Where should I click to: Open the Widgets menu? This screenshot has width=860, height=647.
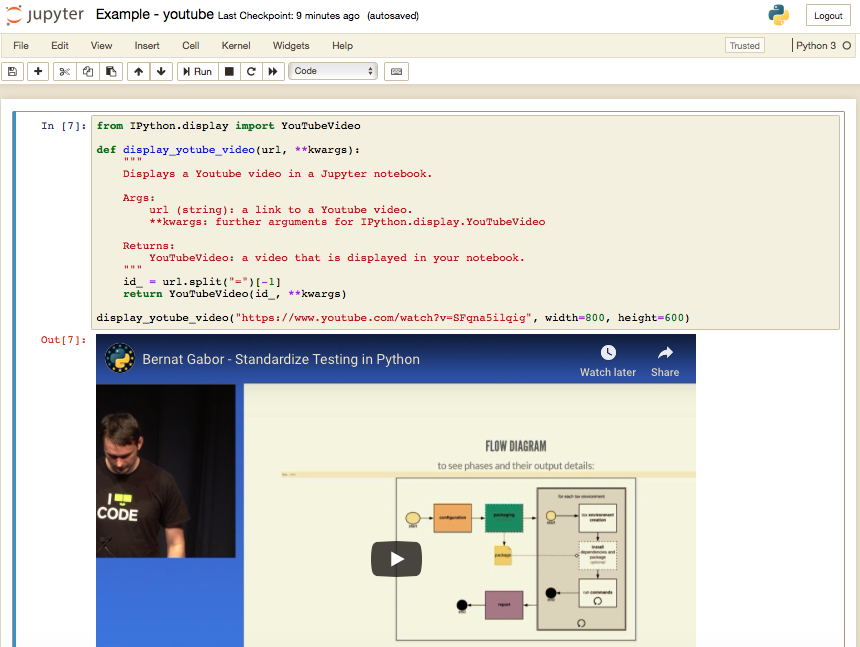tap(291, 46)
